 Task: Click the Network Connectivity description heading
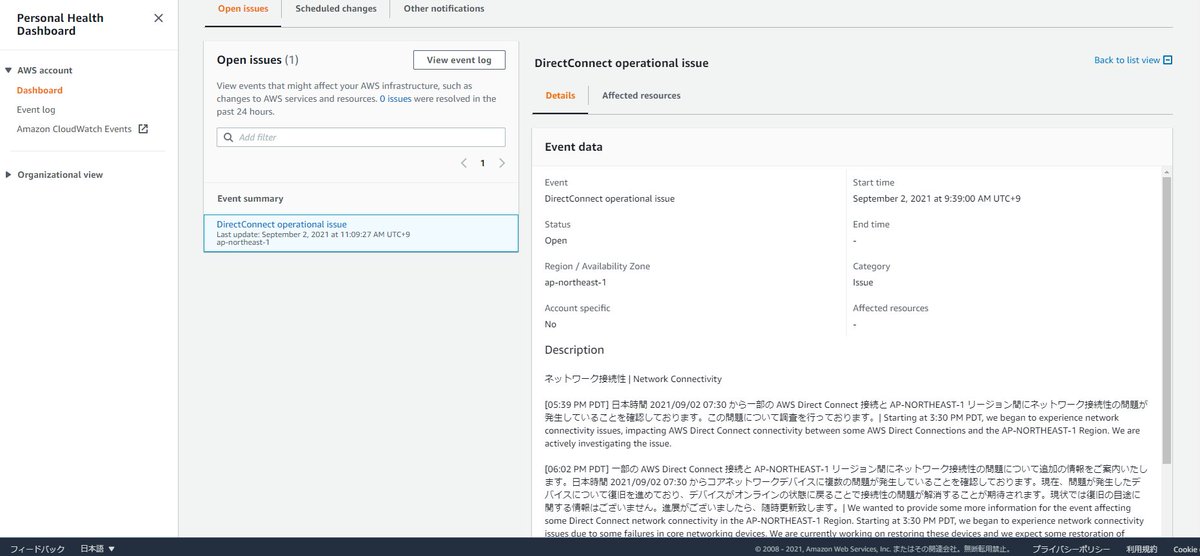633,379
